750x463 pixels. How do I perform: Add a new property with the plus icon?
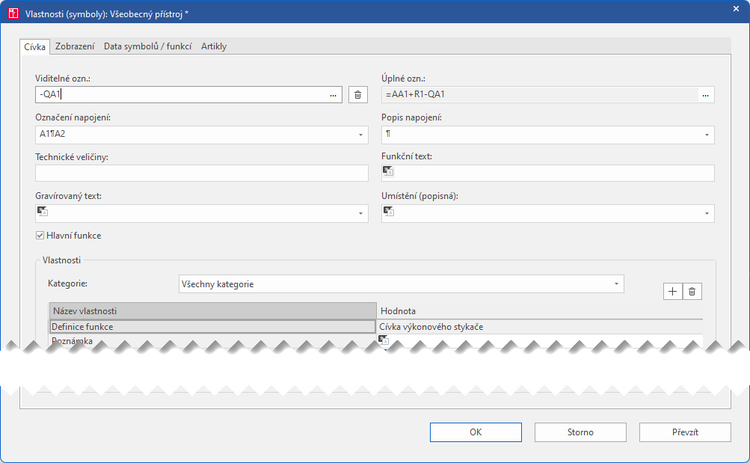click(673, 291)
